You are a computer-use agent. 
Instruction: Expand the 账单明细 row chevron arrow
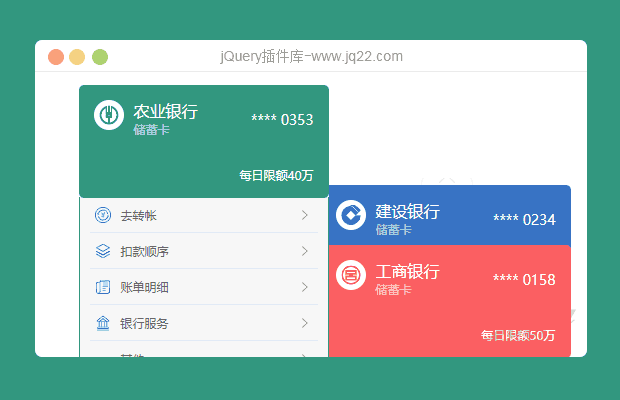305,287
